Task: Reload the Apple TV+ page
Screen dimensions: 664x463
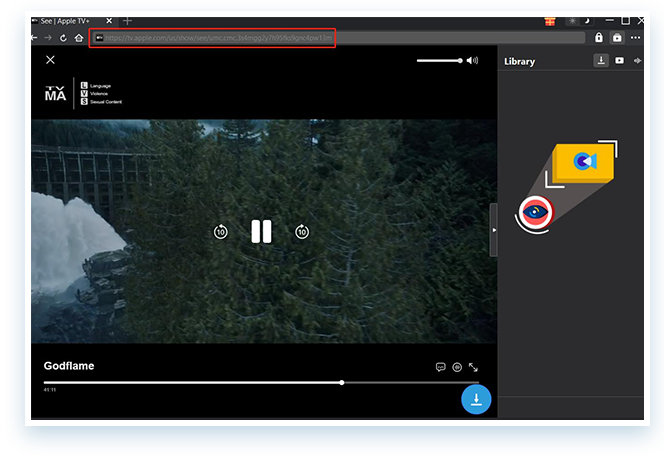Action: point(63,38)
